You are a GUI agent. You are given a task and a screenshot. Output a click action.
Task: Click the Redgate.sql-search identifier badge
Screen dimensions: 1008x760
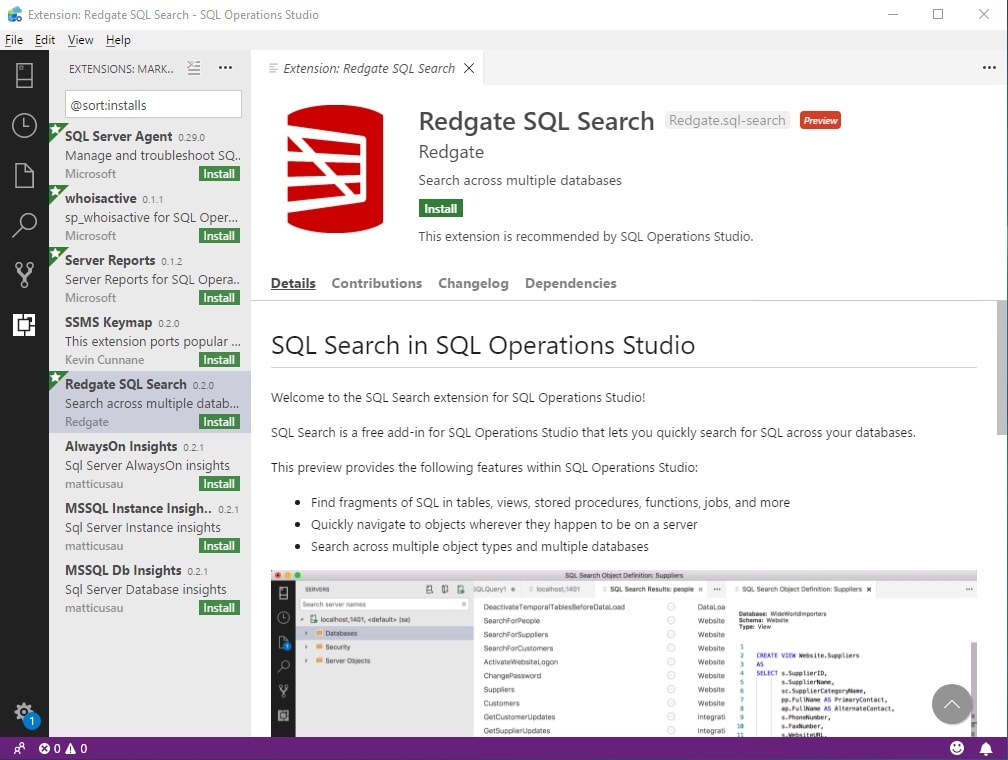coord(727,120)
